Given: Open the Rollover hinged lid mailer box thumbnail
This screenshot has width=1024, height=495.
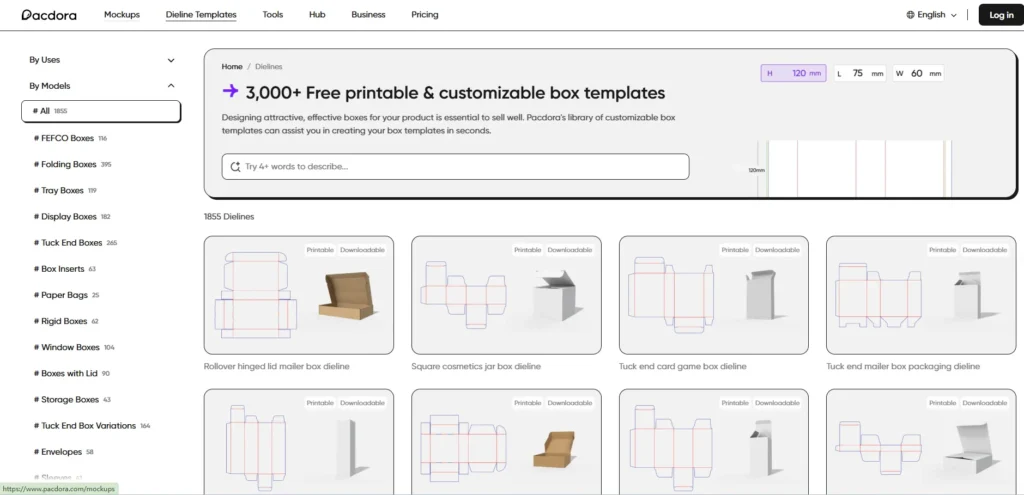Looking at the screenshot, I should pyautogui.click(x=298, y=295).
